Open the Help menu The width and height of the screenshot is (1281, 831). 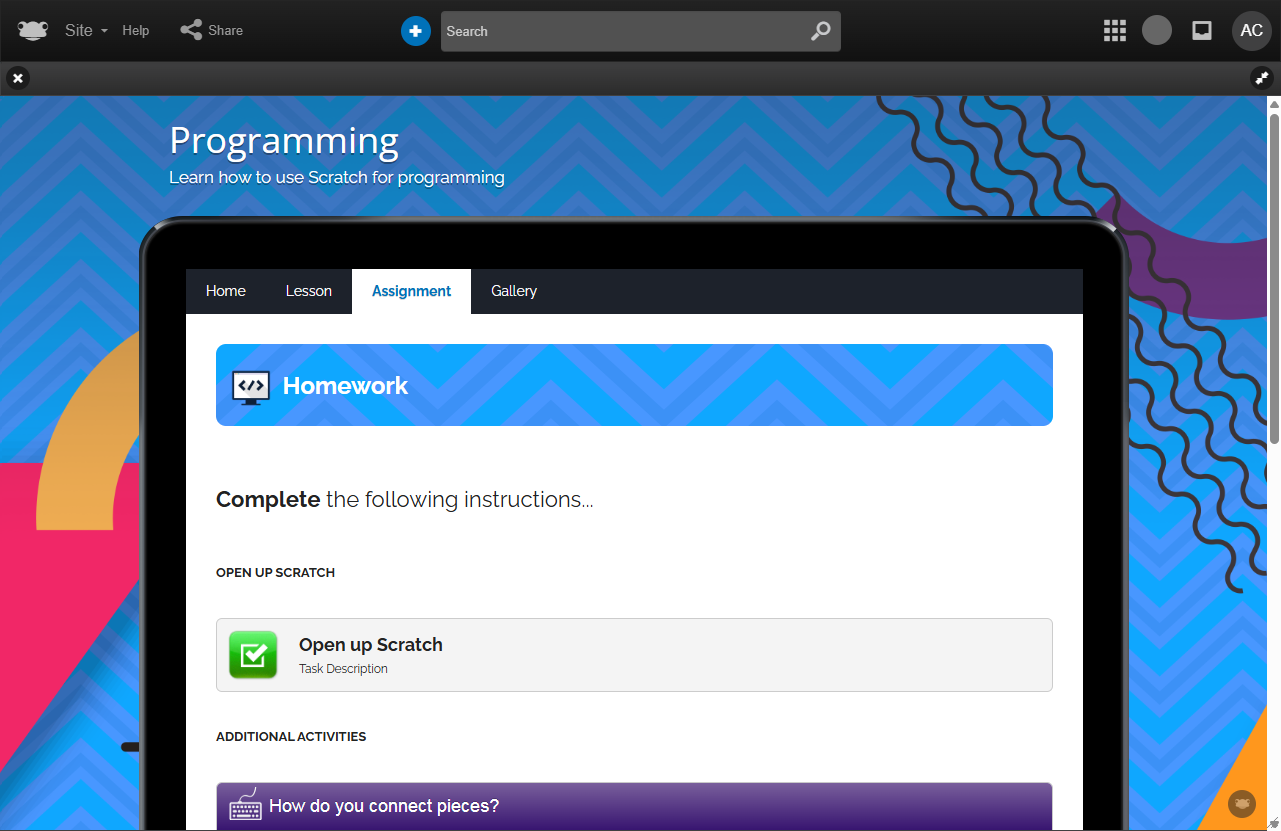136,31
